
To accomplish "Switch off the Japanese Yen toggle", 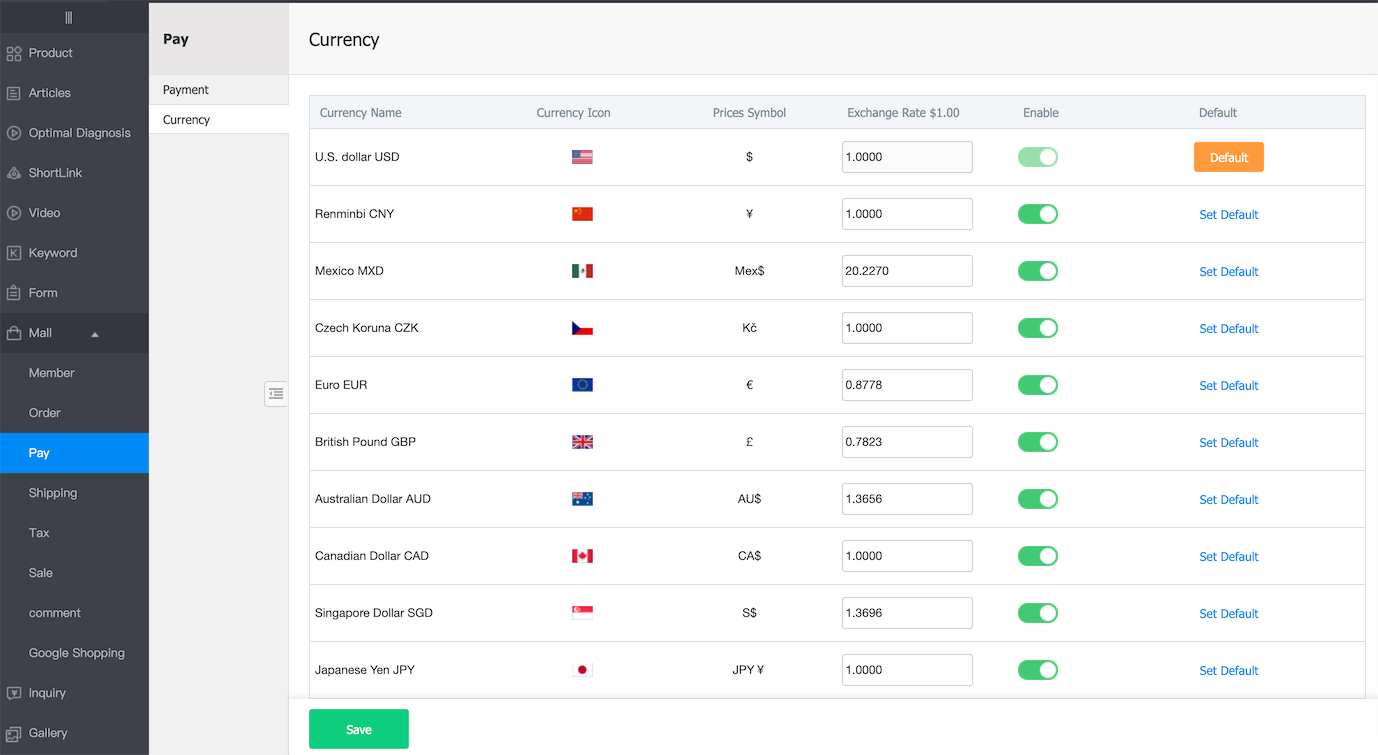I will (1037, 670).
